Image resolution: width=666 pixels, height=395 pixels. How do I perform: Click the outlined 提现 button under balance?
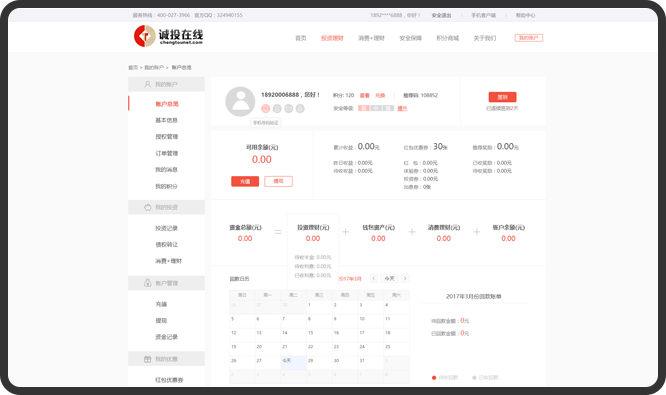coord(278,181)
